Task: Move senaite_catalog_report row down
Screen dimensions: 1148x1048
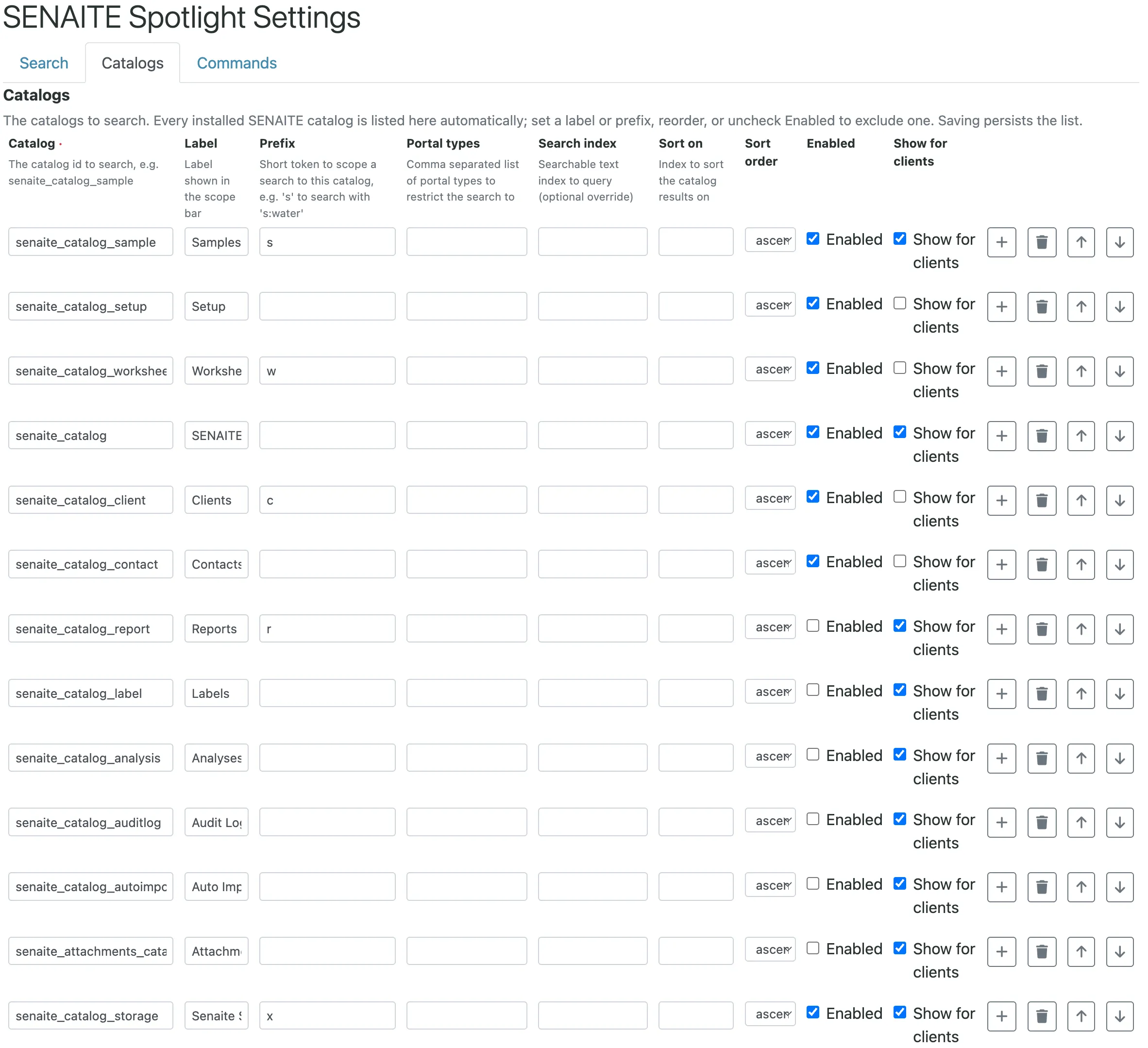Action: pos(1119,629)
